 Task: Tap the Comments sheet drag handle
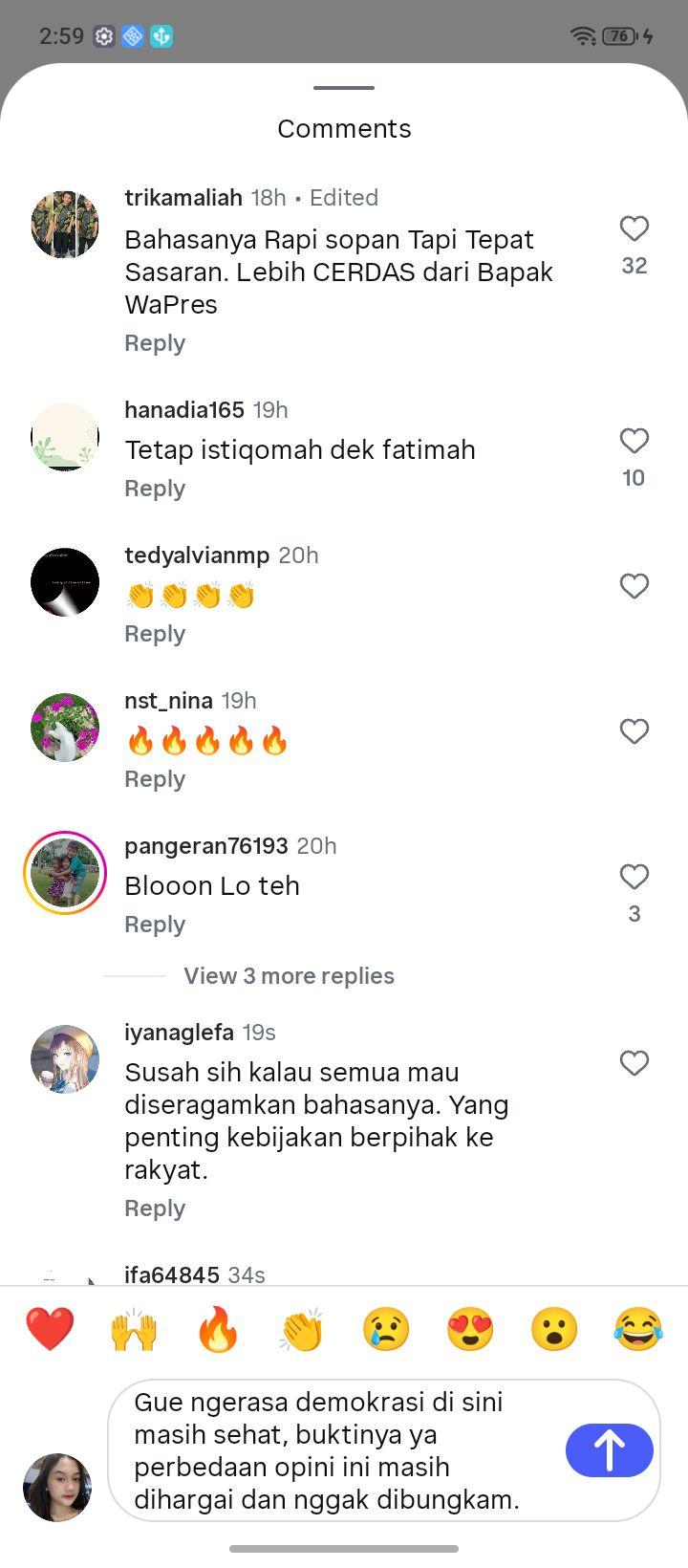coord(344,88)
